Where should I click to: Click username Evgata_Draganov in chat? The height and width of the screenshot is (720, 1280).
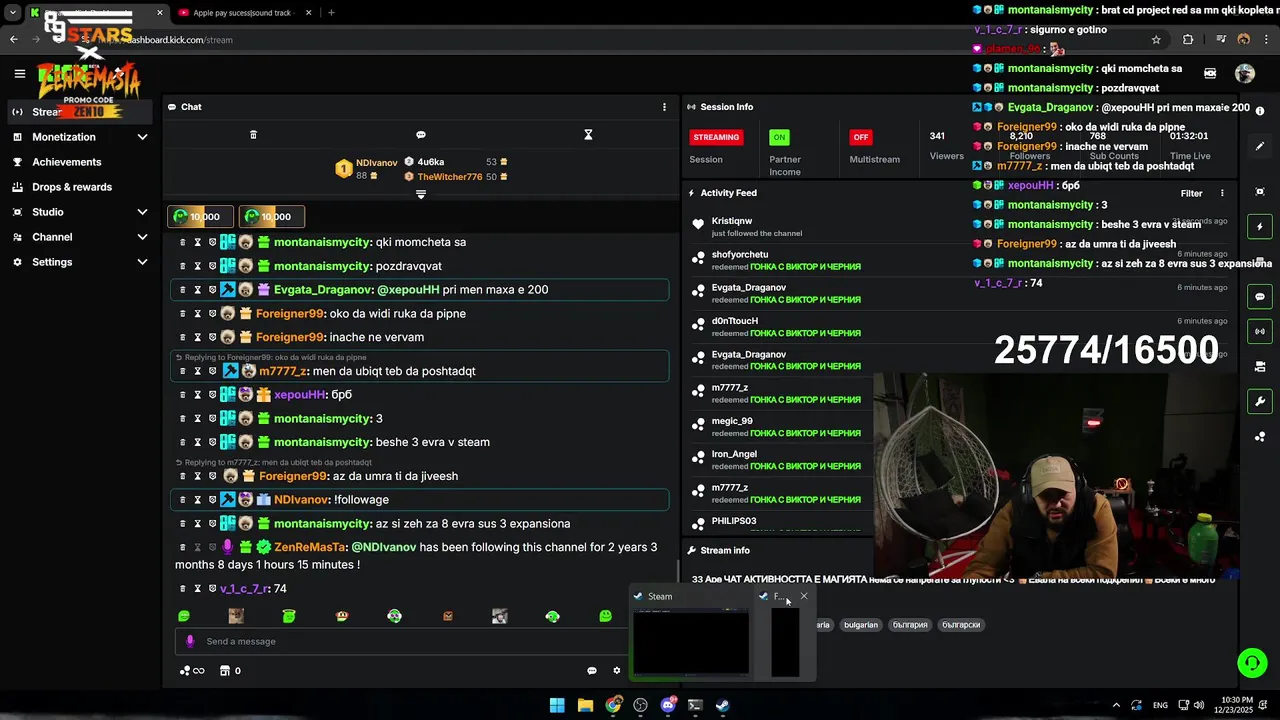pyautogui.click(x=321, y=290)
